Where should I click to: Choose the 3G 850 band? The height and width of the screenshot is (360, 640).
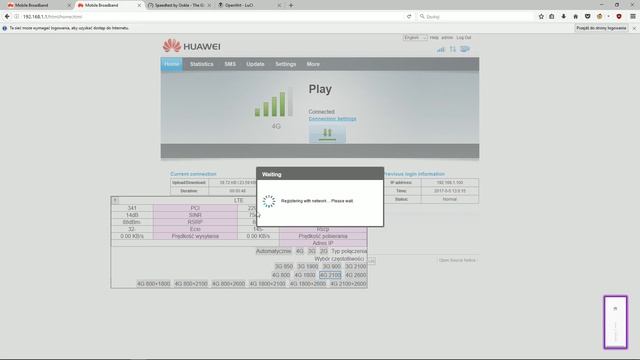[x=284, y=266]
